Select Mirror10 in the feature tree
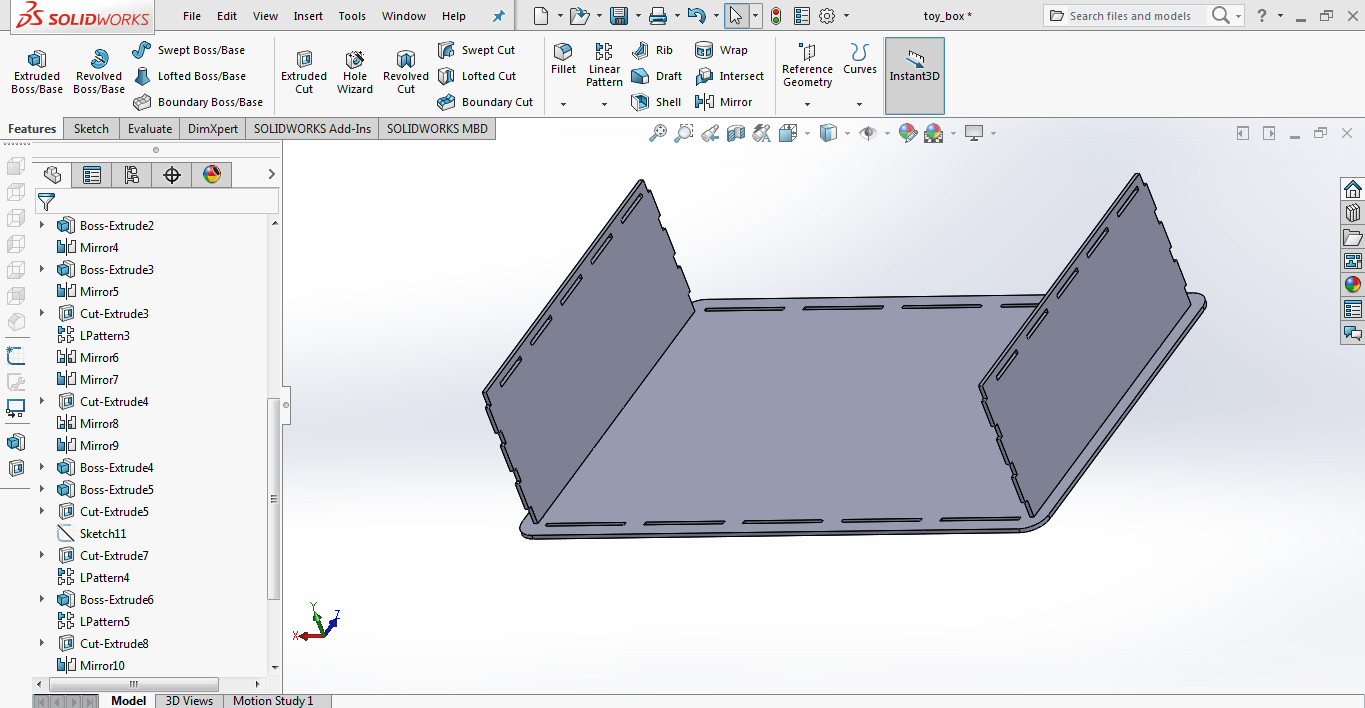Image resolution: width=1365 pixels, height=708 pixels. click(102, 666)
